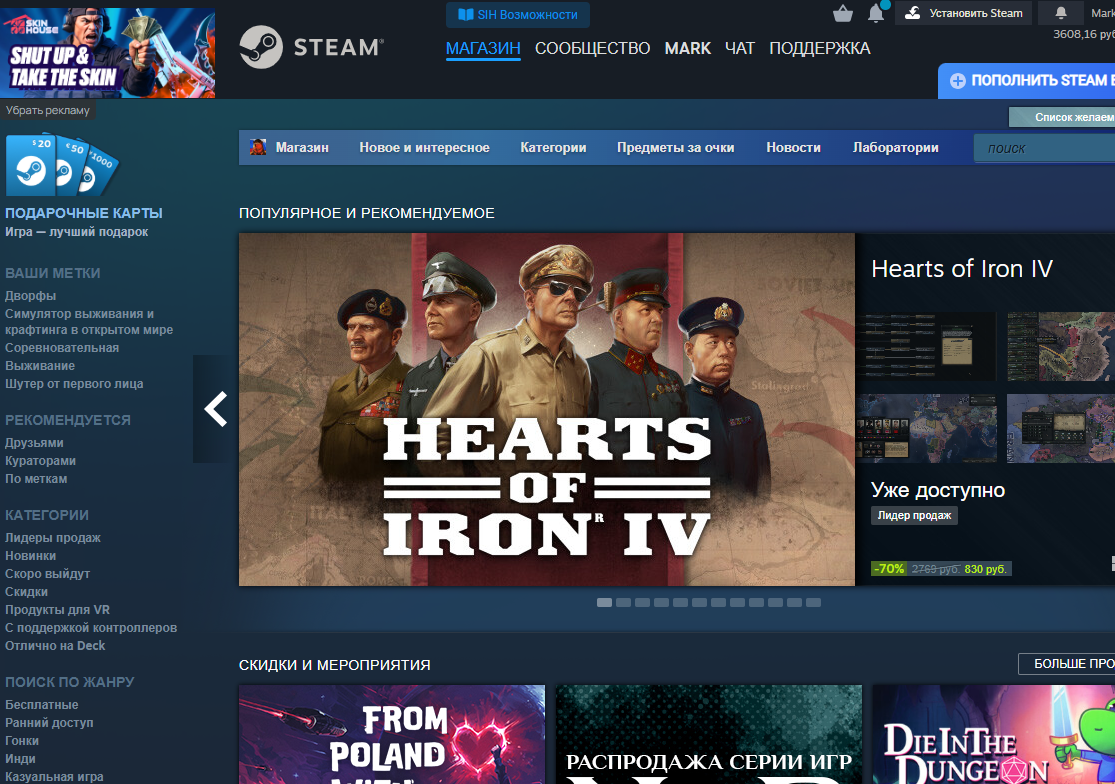Open Скидки category
Viewport: 1115px width, 784px height.
pos(26,591)
